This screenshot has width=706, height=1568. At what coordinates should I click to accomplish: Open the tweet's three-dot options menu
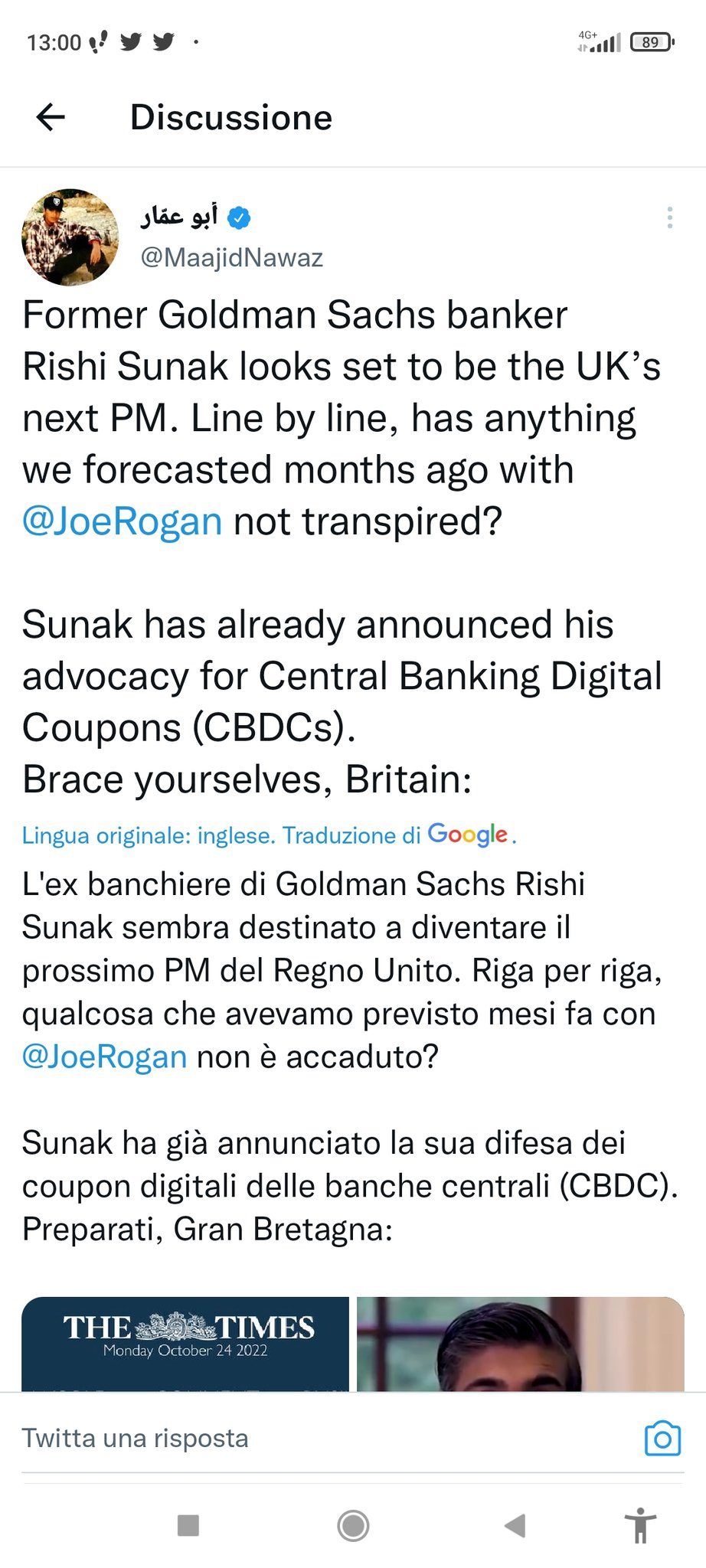[669, 218]
